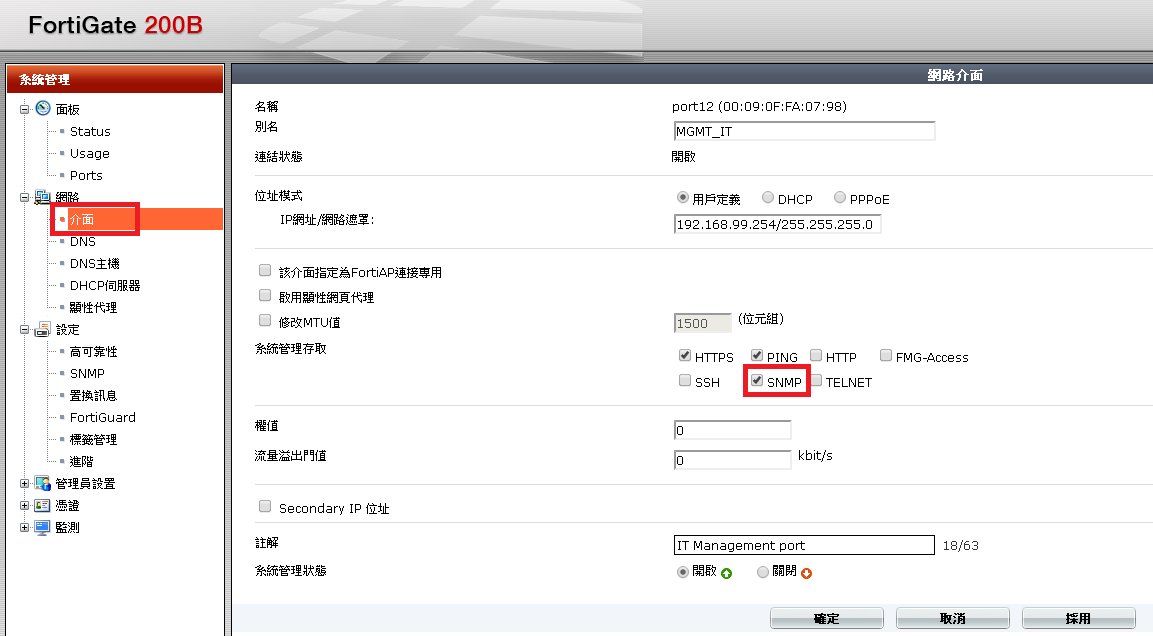Screen dimensions: 1153x636
Task: Click the 設定 config icon
Action: [43, 329]
